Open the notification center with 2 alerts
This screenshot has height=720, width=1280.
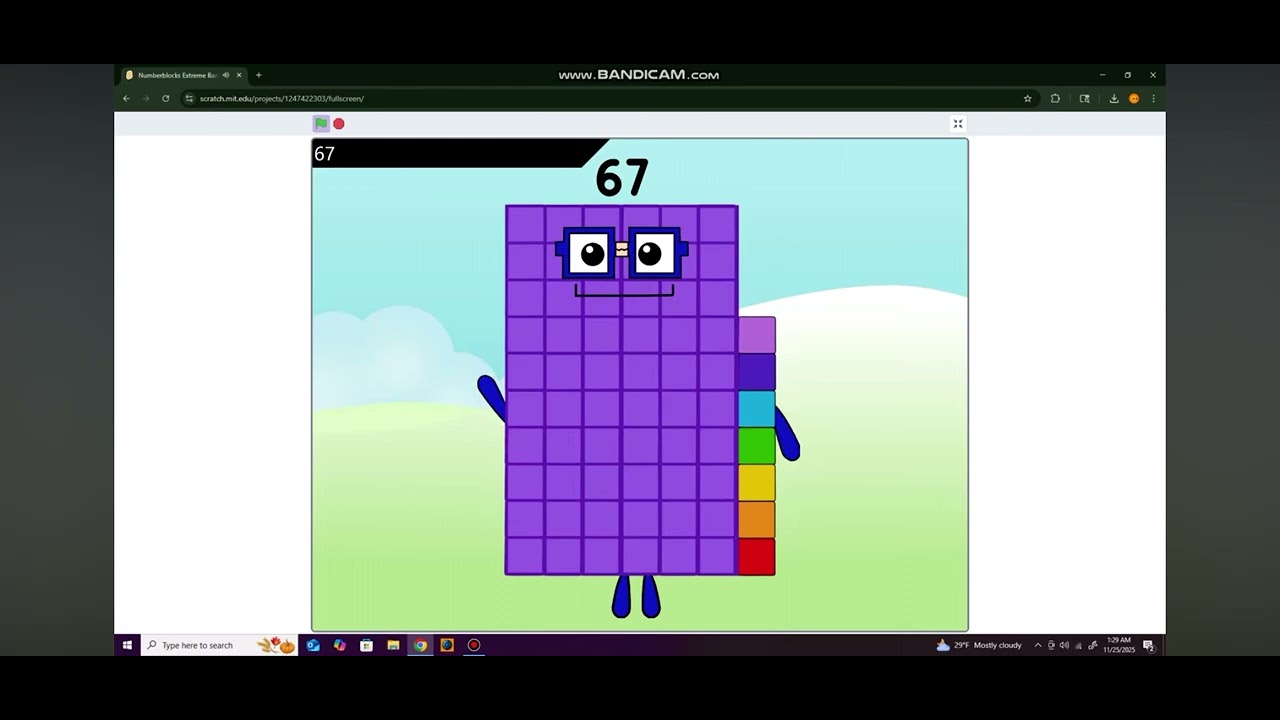[x=1149, y=645]
